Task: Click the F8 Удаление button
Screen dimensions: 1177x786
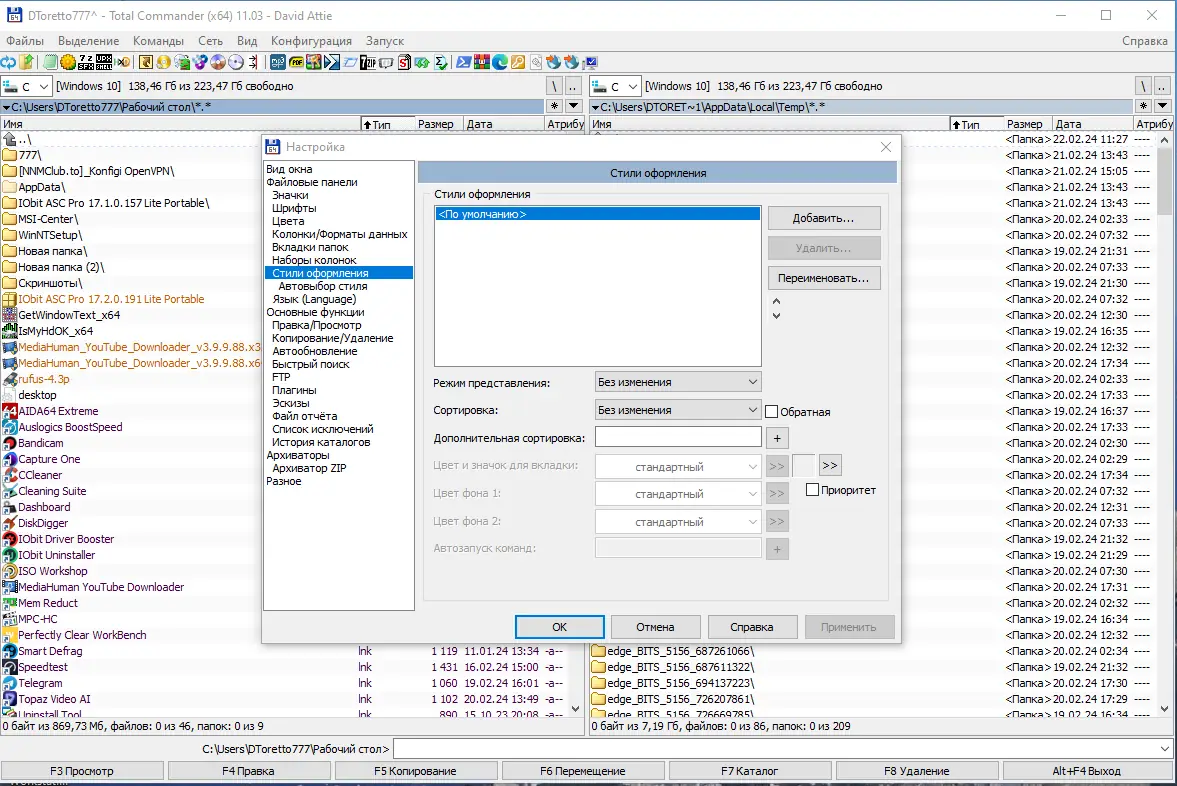Action: click(917, 771)
